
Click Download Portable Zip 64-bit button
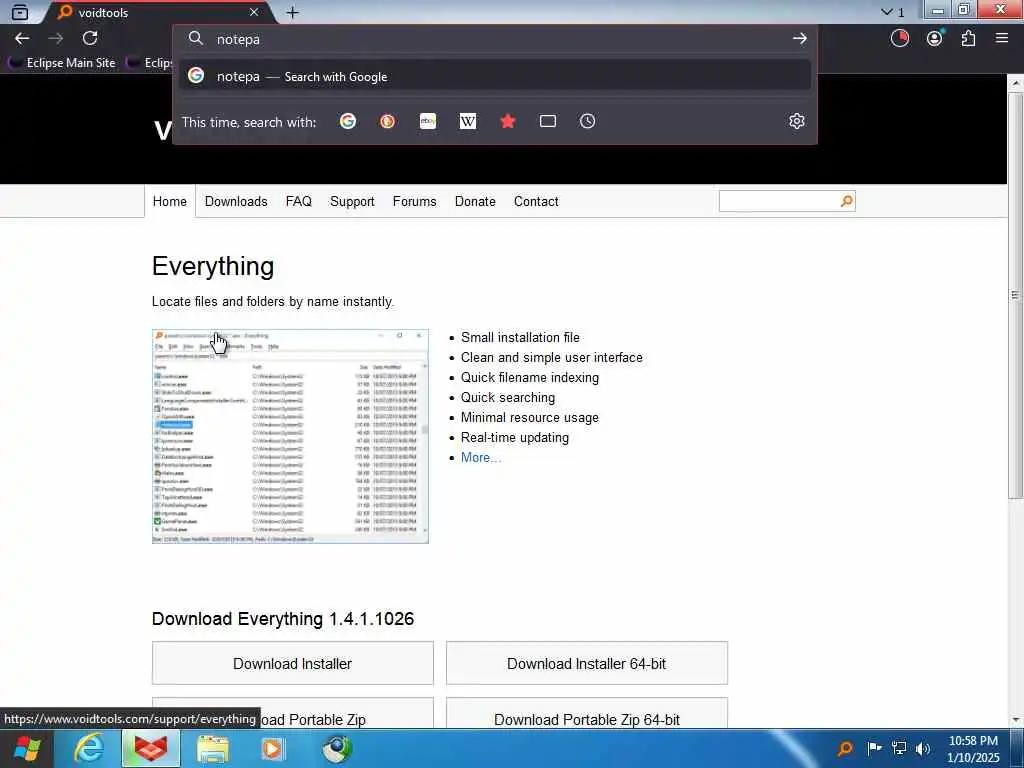pos(586,714)
